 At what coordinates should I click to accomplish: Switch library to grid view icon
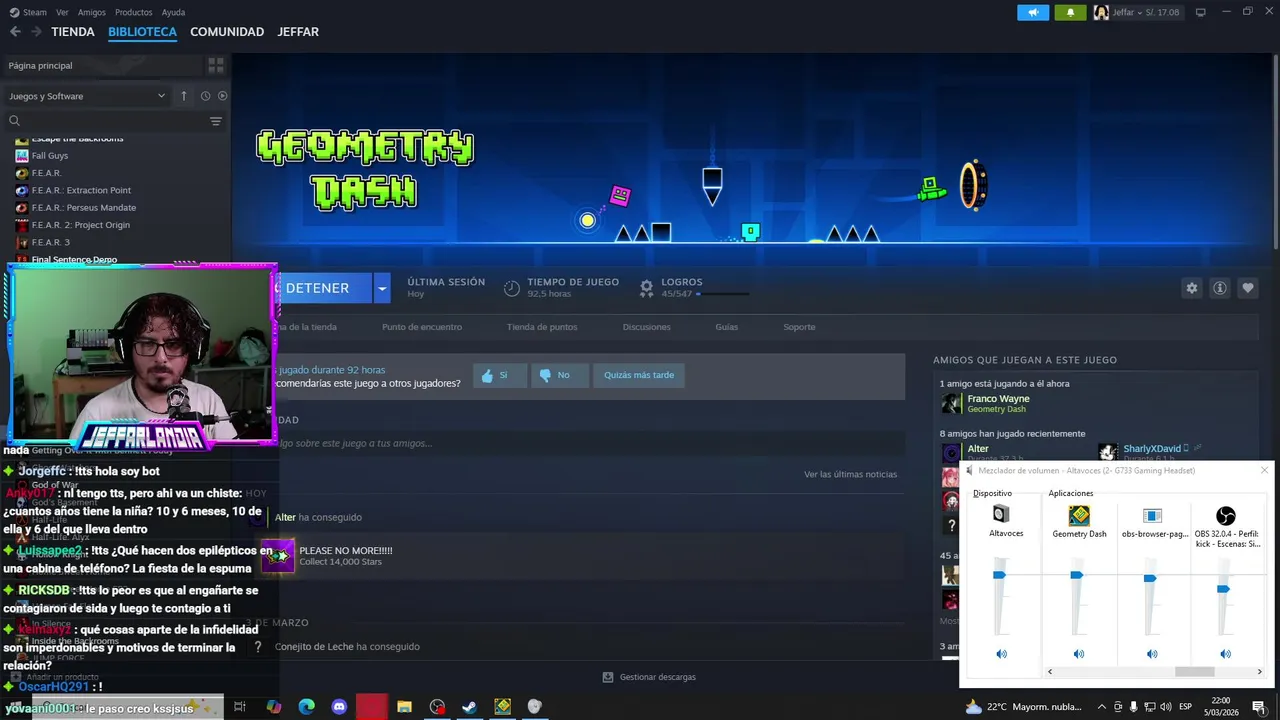(x=215, y=65)
